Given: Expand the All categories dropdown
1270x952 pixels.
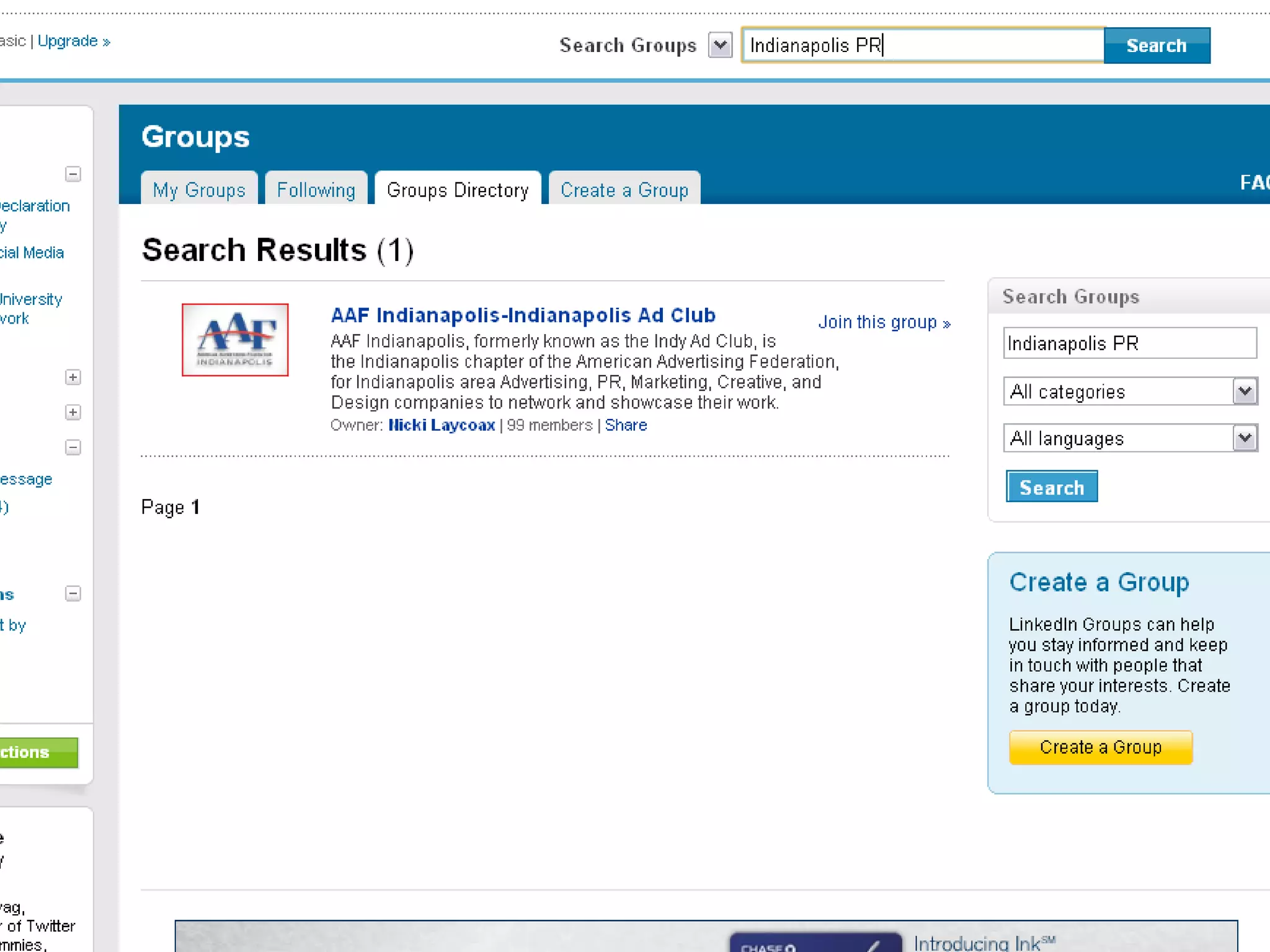Looking at the screenshot, I should click(x=1244, y=391).
